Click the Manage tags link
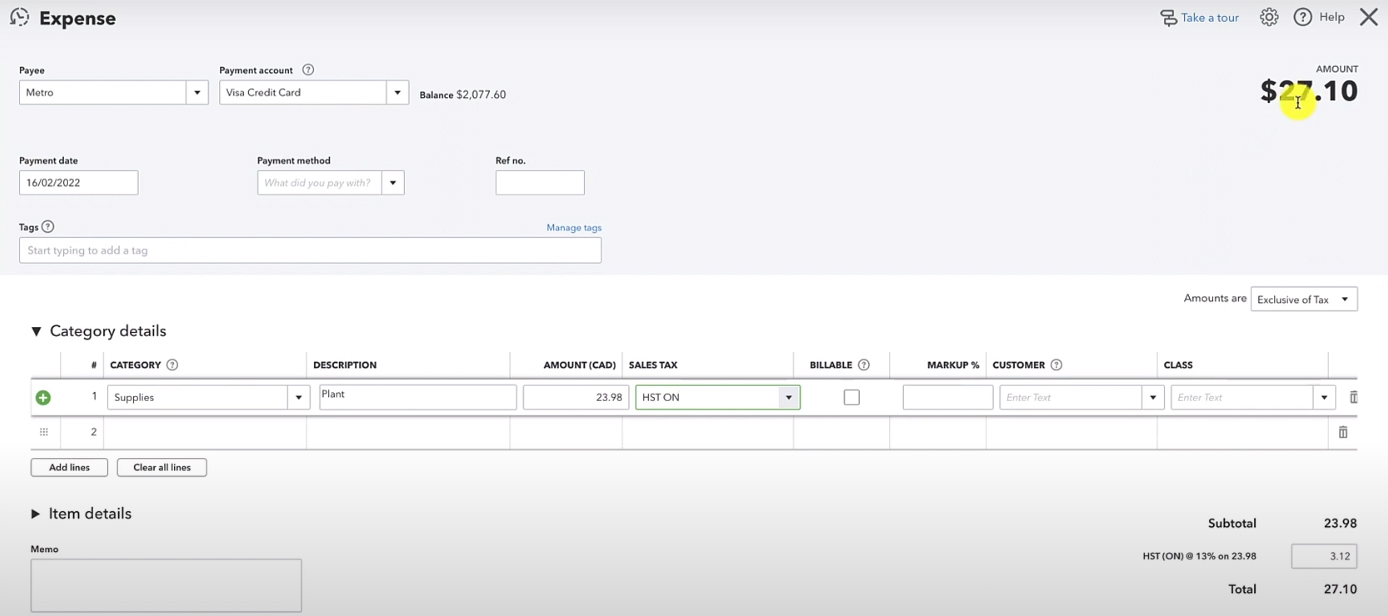1388x616 pixels. coord(574,227)
